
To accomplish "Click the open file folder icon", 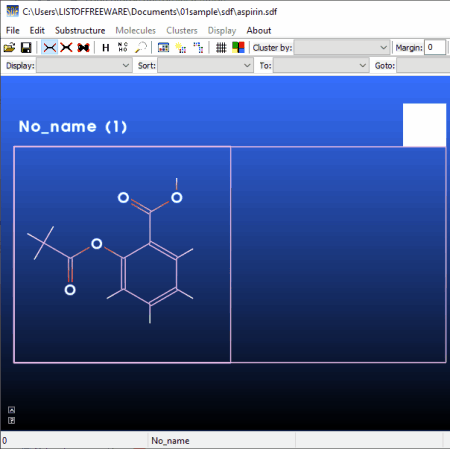I will [x=9, y=48].
